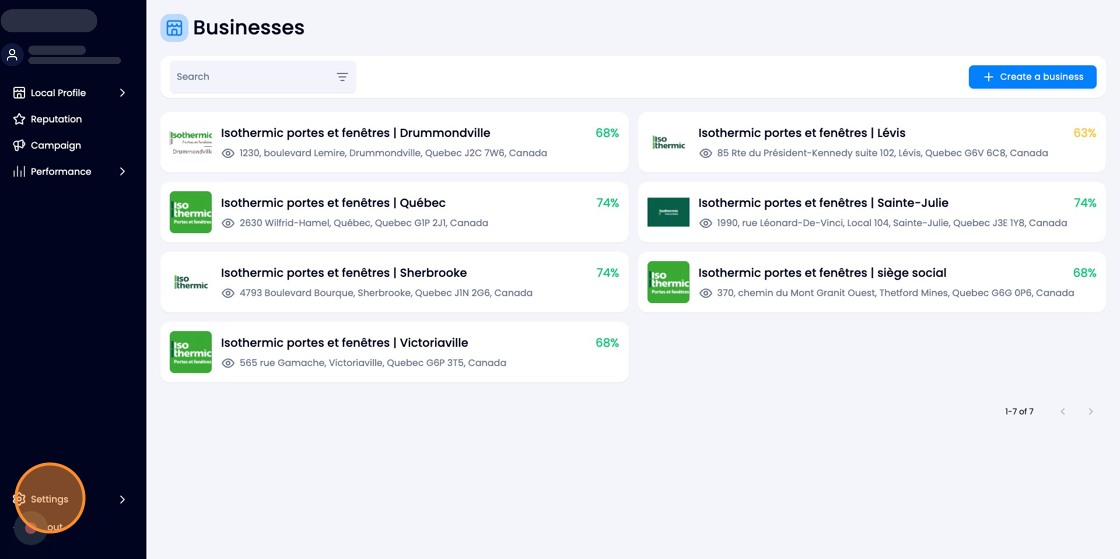1120x559 pixels.
Task: Expand the Settings submenu chevron
Action: (x=122, y=499)
